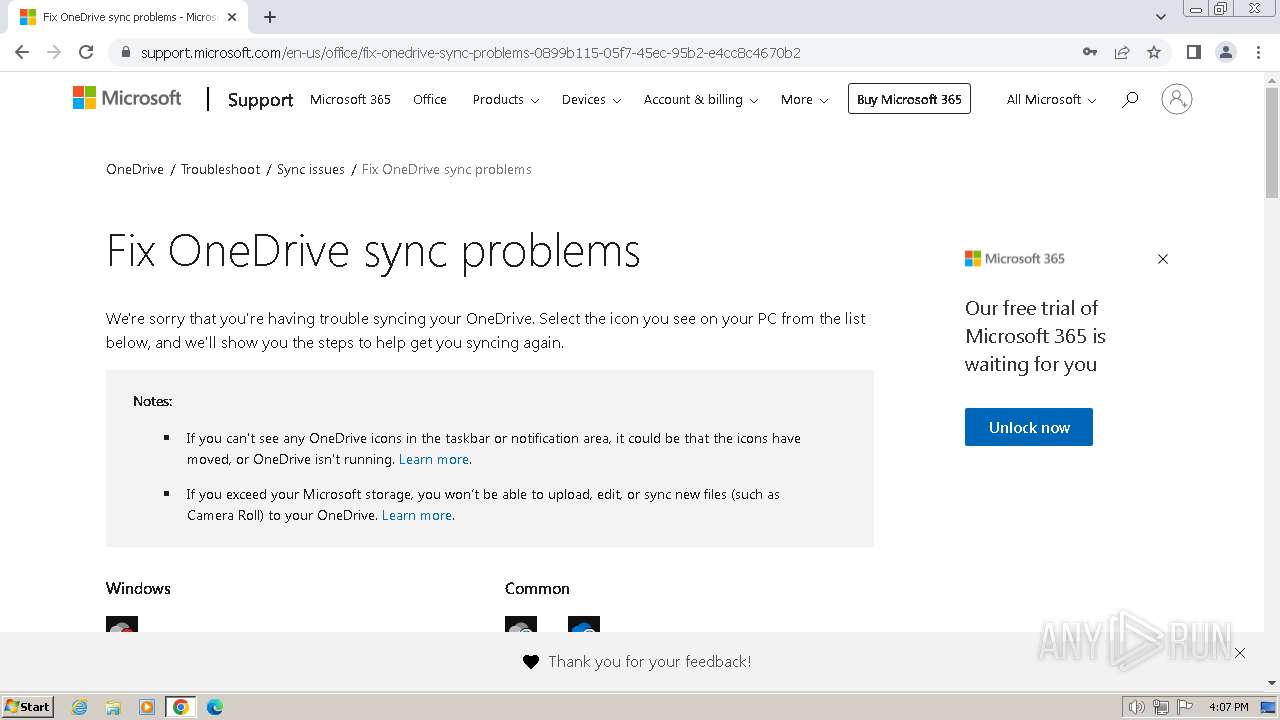Open the Chrome profile avatar icon

[1226, 52]
